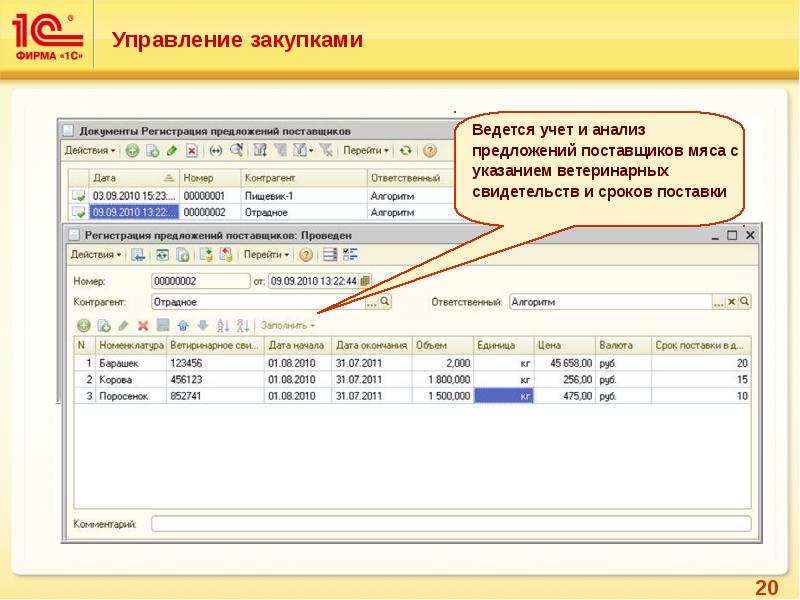This screenshot has width=800, height=600.
Task: Open Перейти dropdown in documents list toolbar
Action: click(x=365, y=151)
